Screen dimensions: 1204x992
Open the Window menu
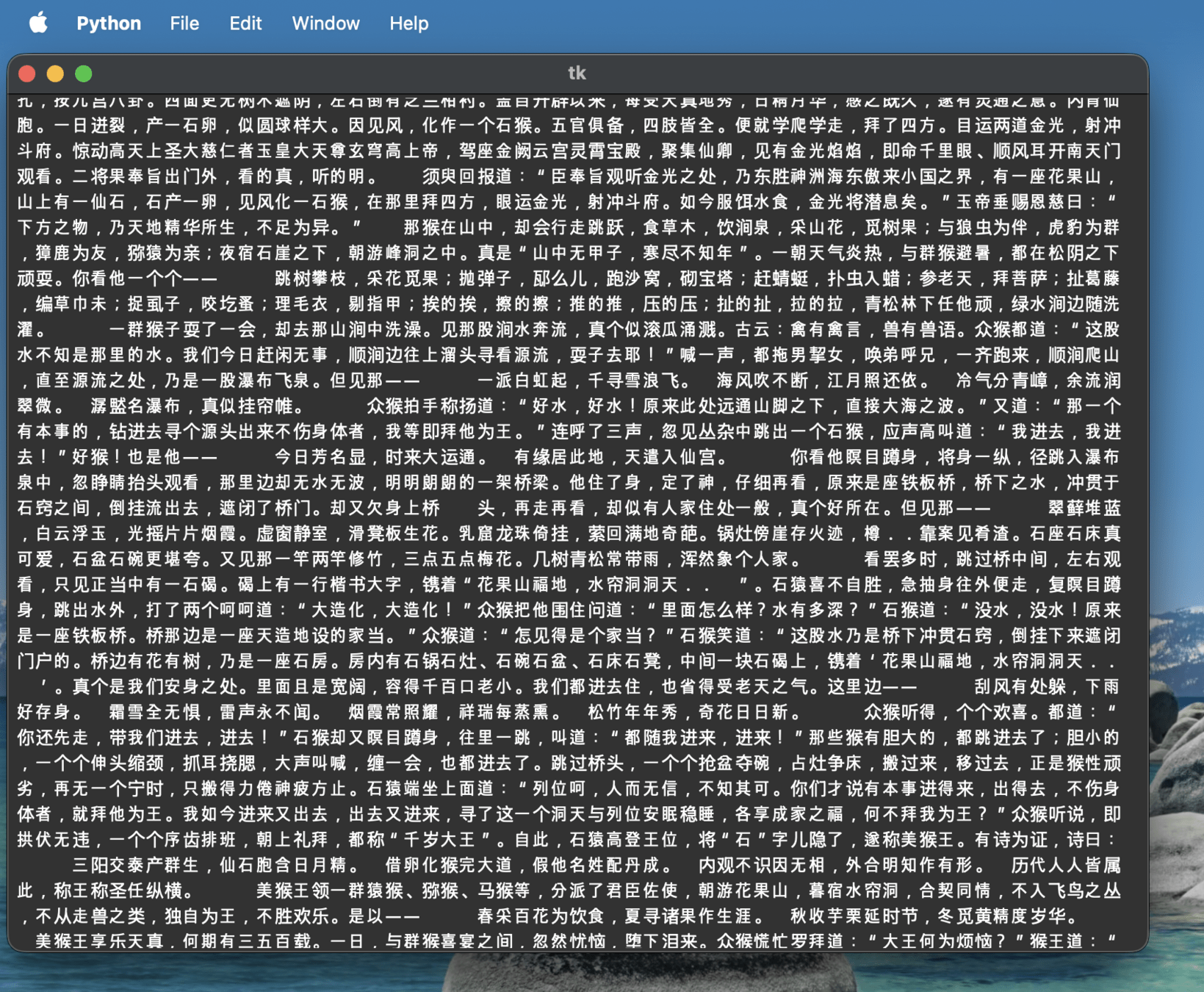pos(325,24)
